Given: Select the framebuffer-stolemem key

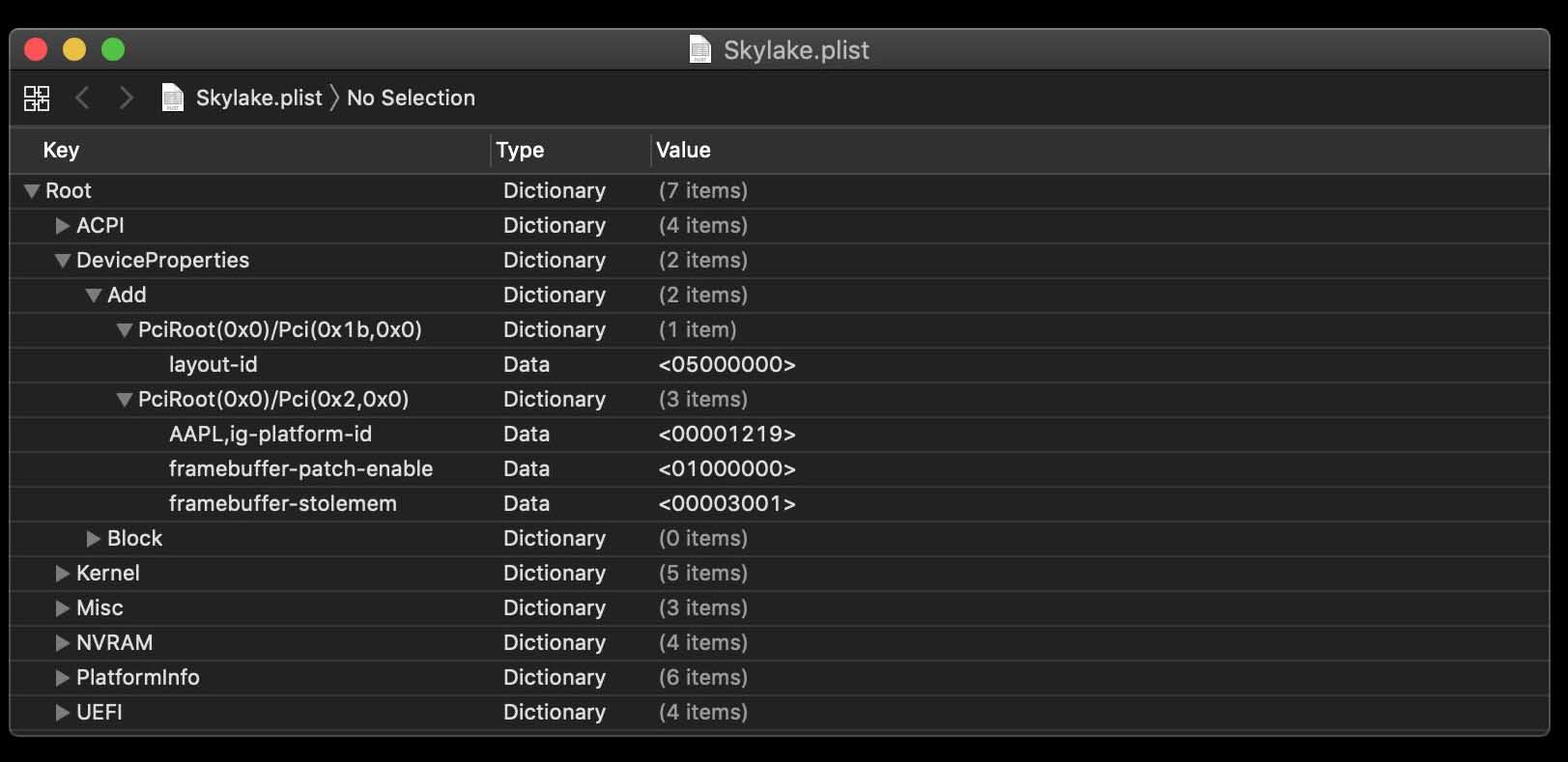Looking at the screenshot, I should [x=282, y=503].
